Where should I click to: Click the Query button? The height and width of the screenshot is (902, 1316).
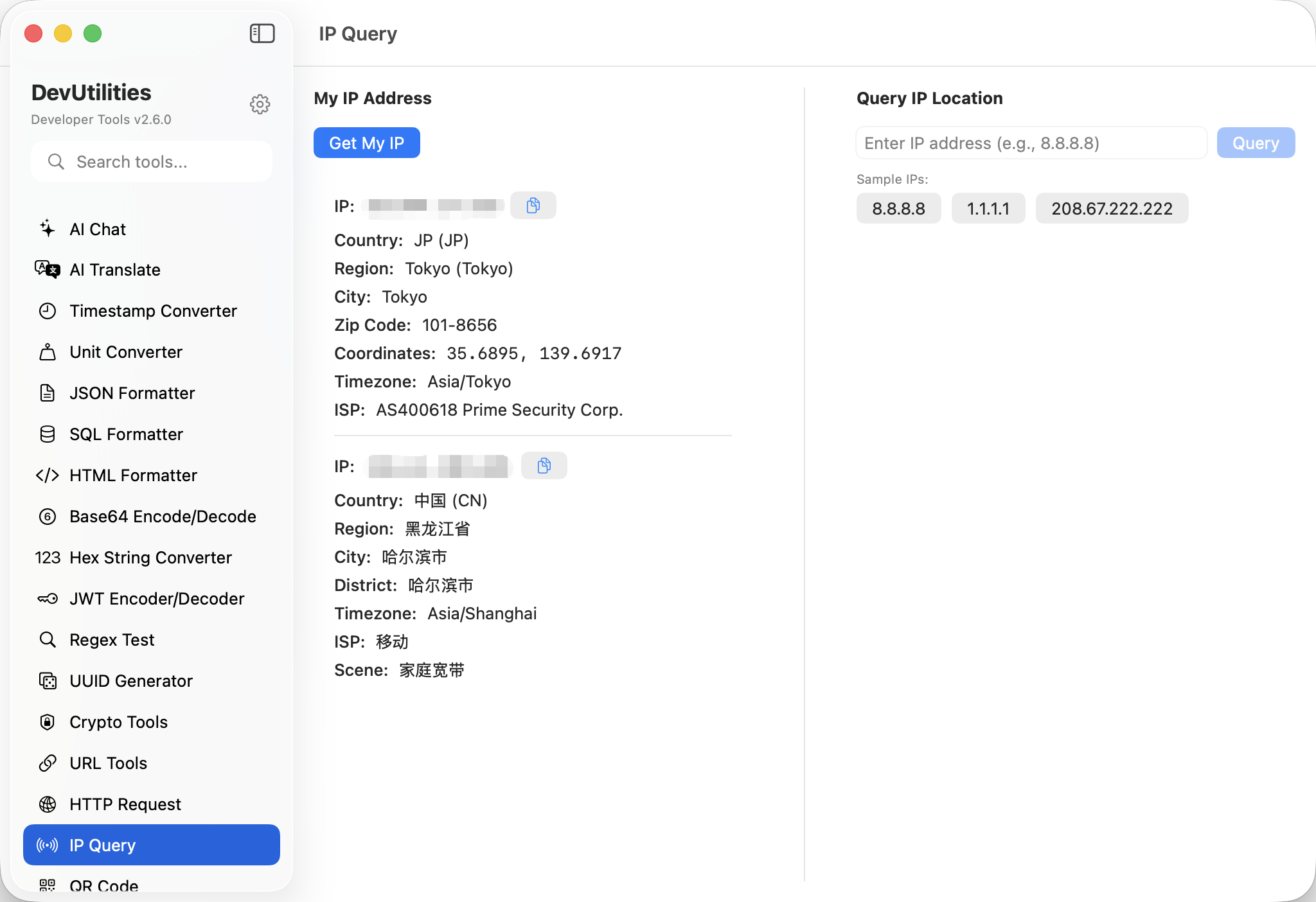(1255, 143)
